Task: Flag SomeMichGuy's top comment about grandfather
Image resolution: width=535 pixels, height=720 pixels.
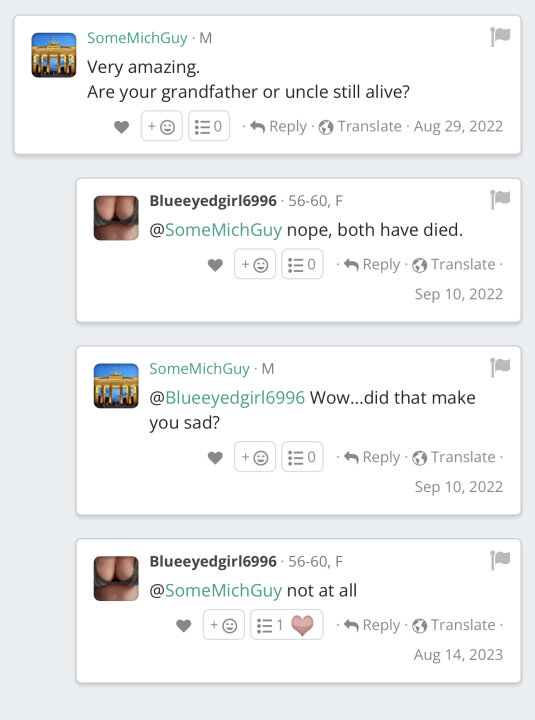Action: 500,37
